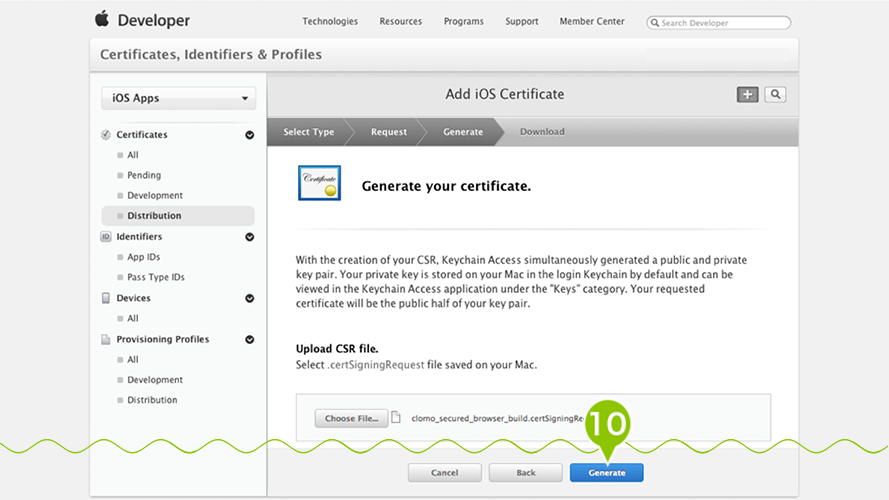Image resolution: width=889 pixels, height=500 pixels.
Task: Open the iOS Apps dropdown
Action: 179,98
